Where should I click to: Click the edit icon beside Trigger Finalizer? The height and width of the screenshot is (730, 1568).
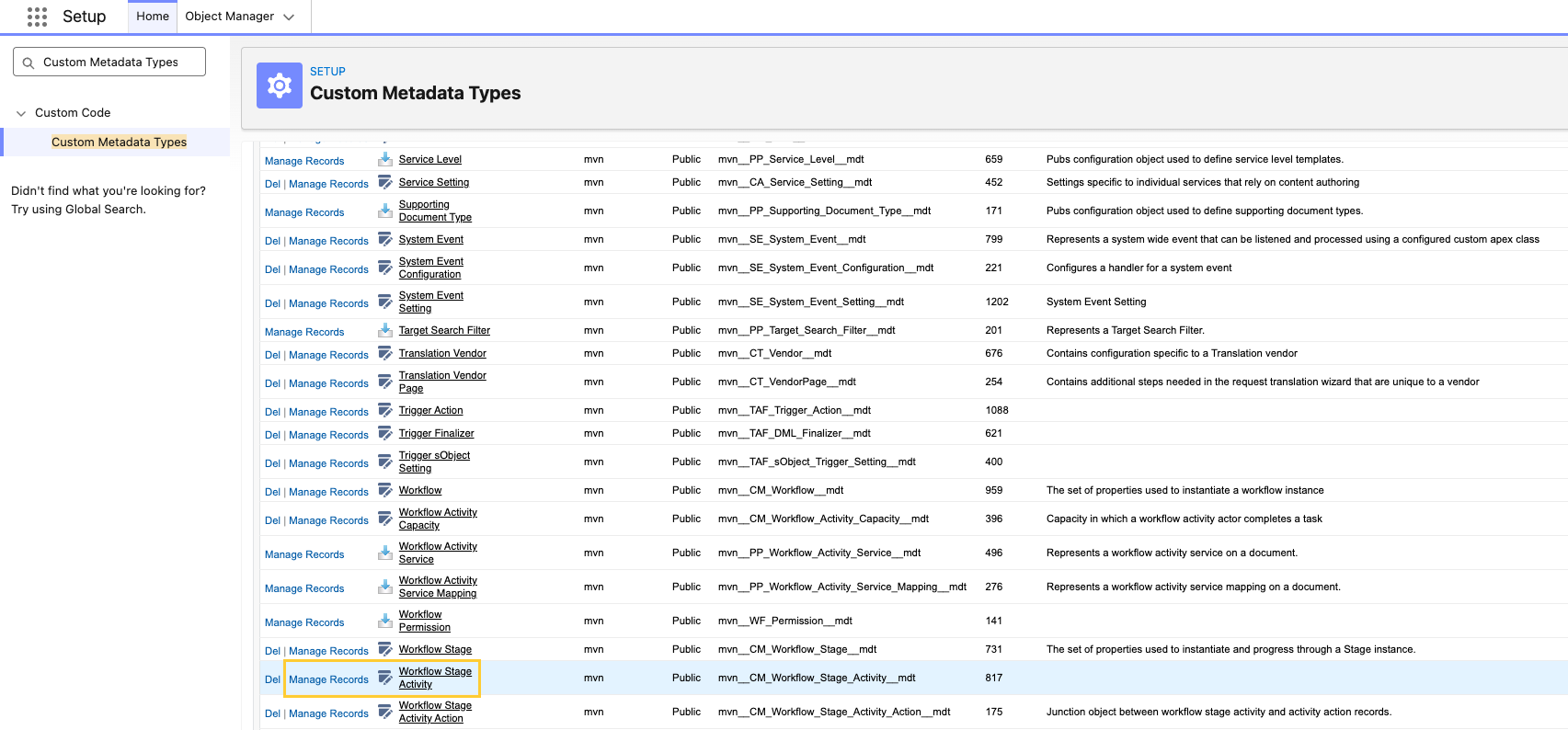point(385,433)
